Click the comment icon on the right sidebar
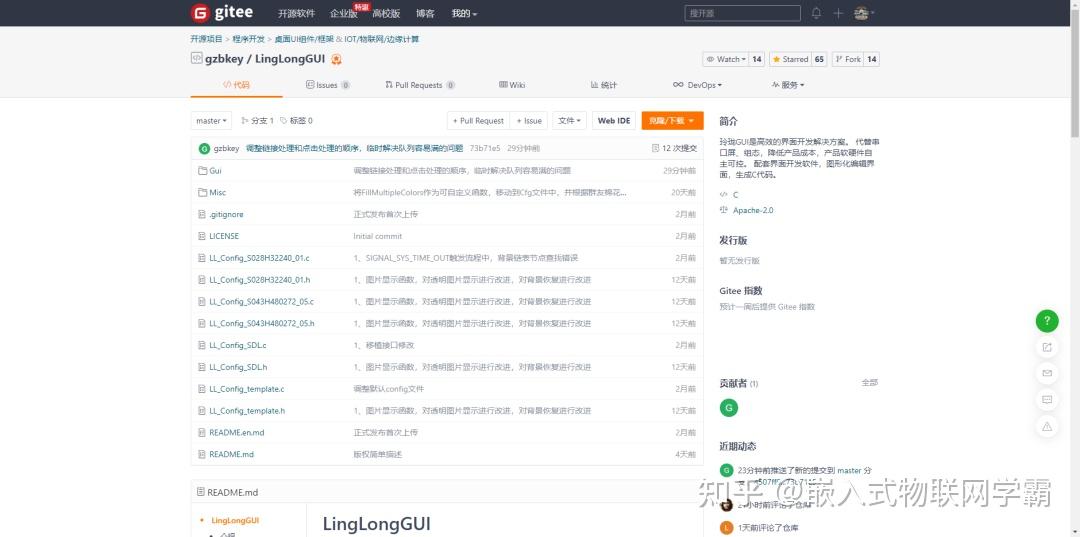Image resolution: width=1080 pixels, height=537 pixels. click(1047, 399)
